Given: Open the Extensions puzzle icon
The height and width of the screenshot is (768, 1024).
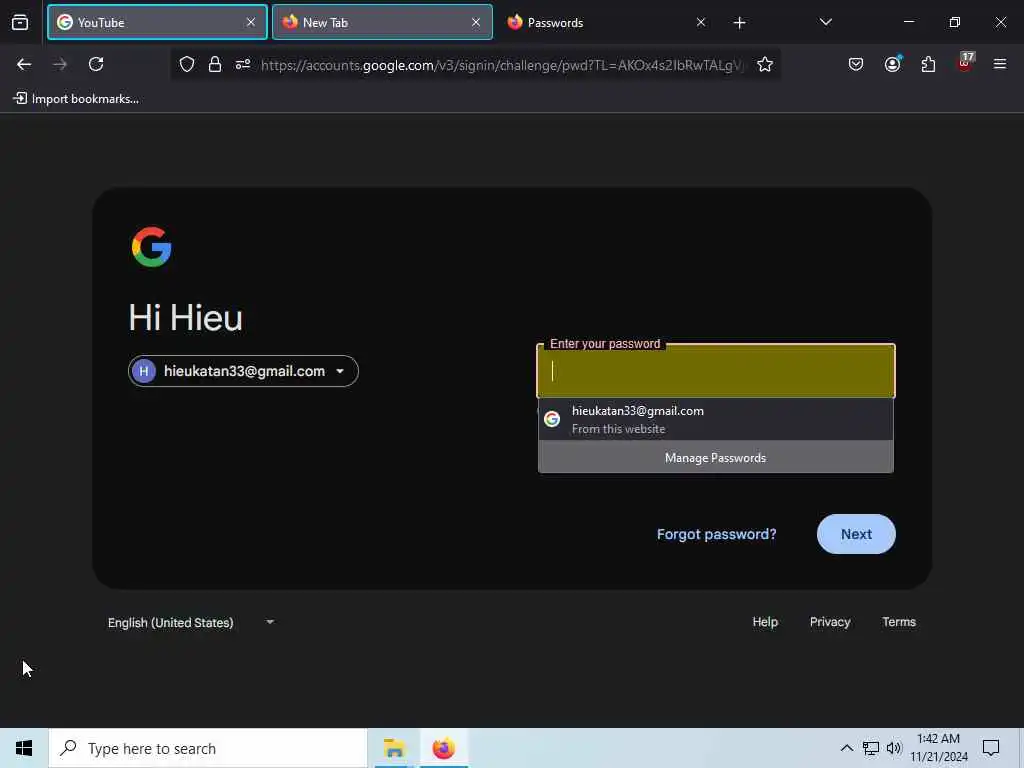Looking at the screenshot, I should tap(928, 64).
